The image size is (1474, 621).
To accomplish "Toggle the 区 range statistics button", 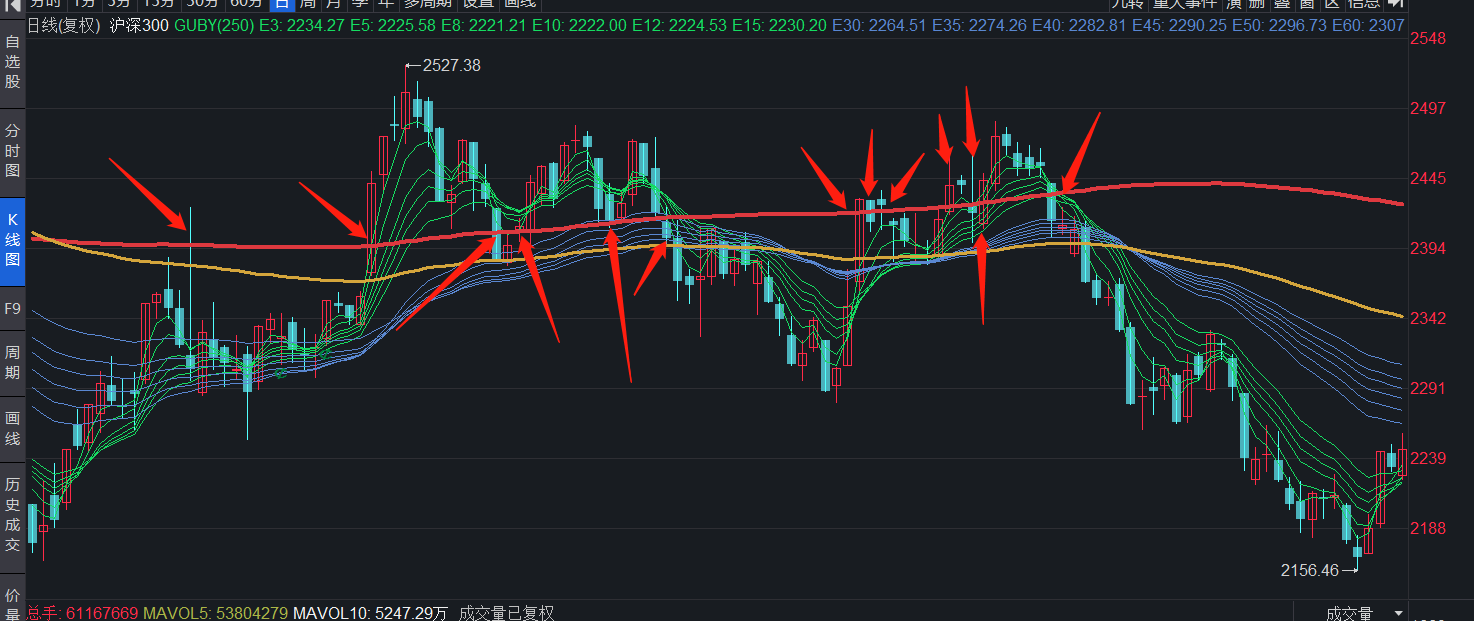I will tap(1332, 4).
